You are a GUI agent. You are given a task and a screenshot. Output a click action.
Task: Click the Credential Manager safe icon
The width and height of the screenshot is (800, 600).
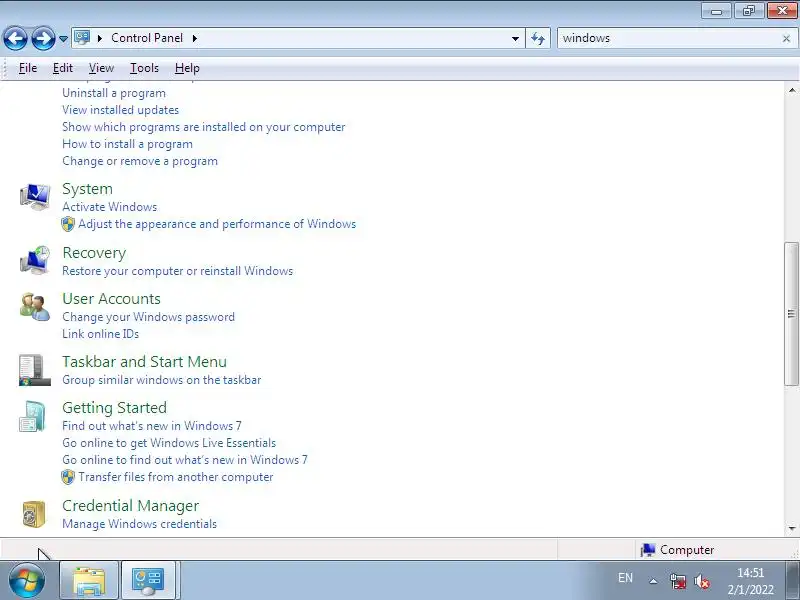click(x=34, y=514)
